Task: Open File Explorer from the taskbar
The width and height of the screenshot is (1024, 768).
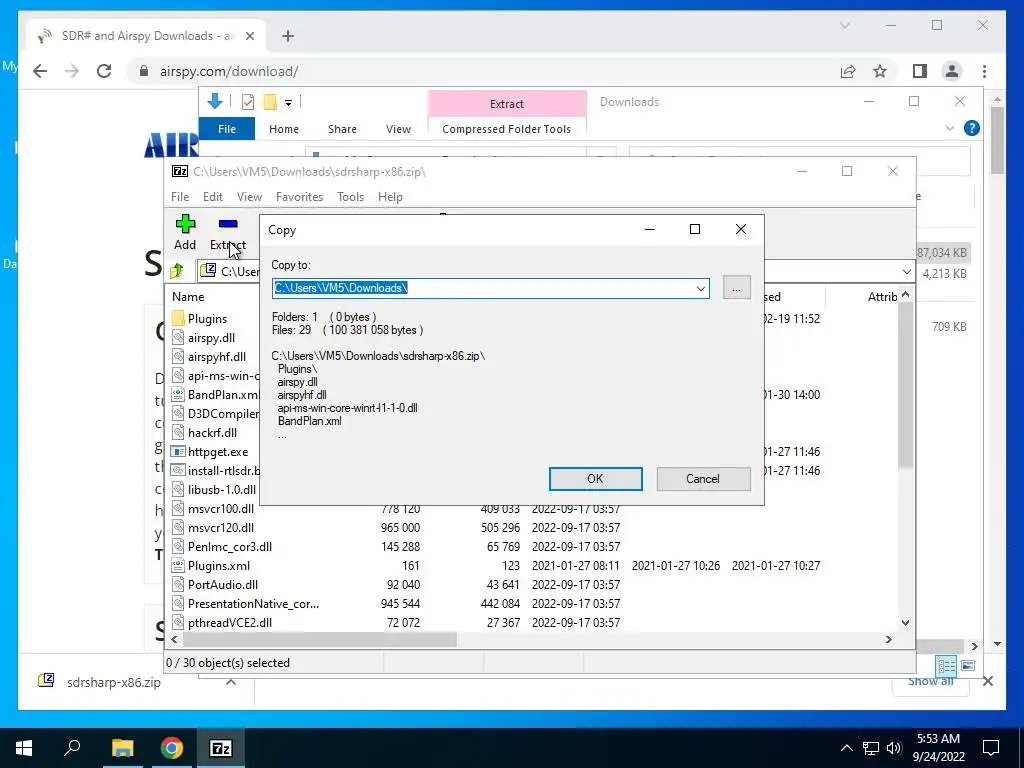Action: pyautogui.click(x=122, y=748)
